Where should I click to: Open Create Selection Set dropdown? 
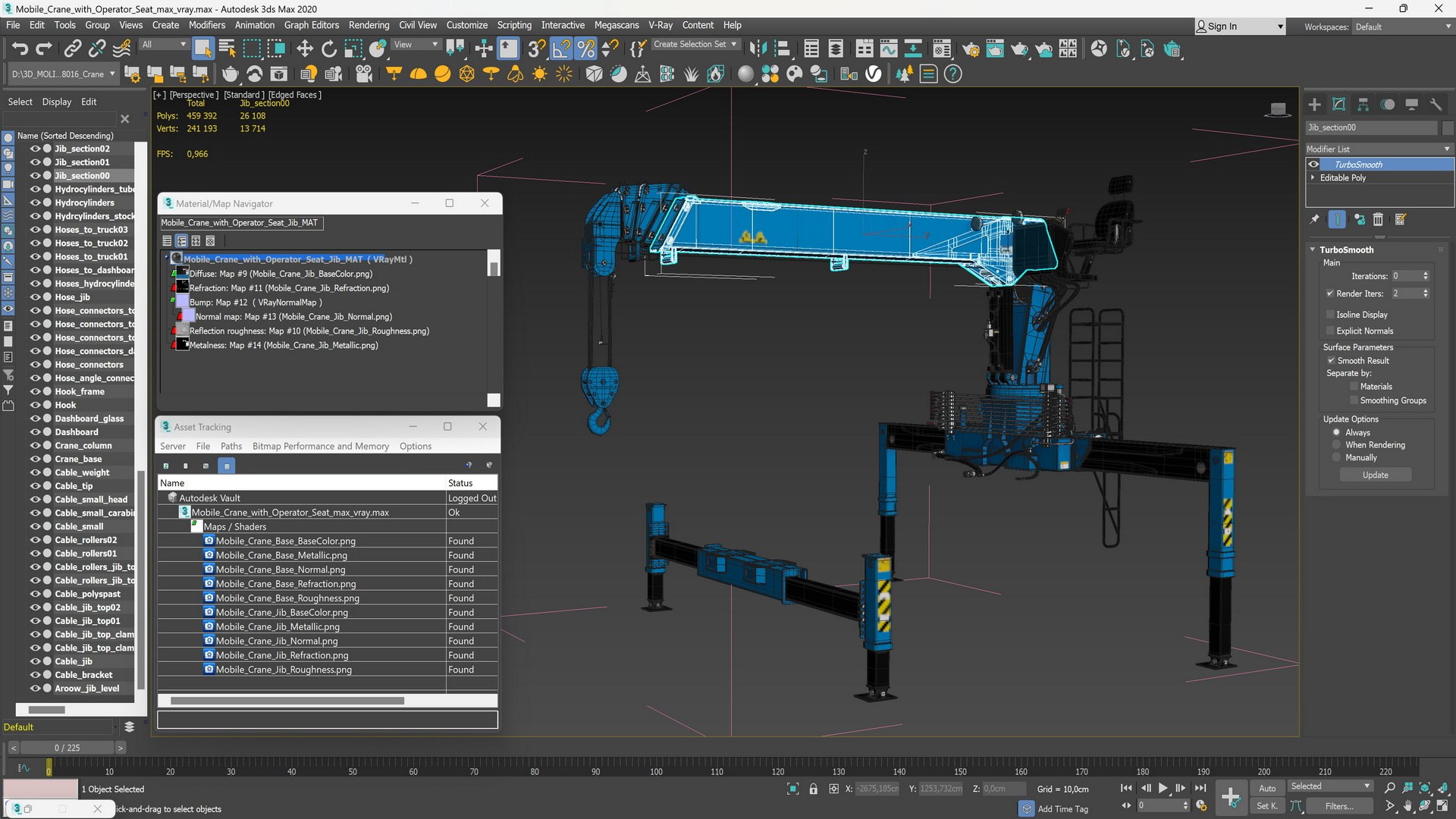coord(695,45)
